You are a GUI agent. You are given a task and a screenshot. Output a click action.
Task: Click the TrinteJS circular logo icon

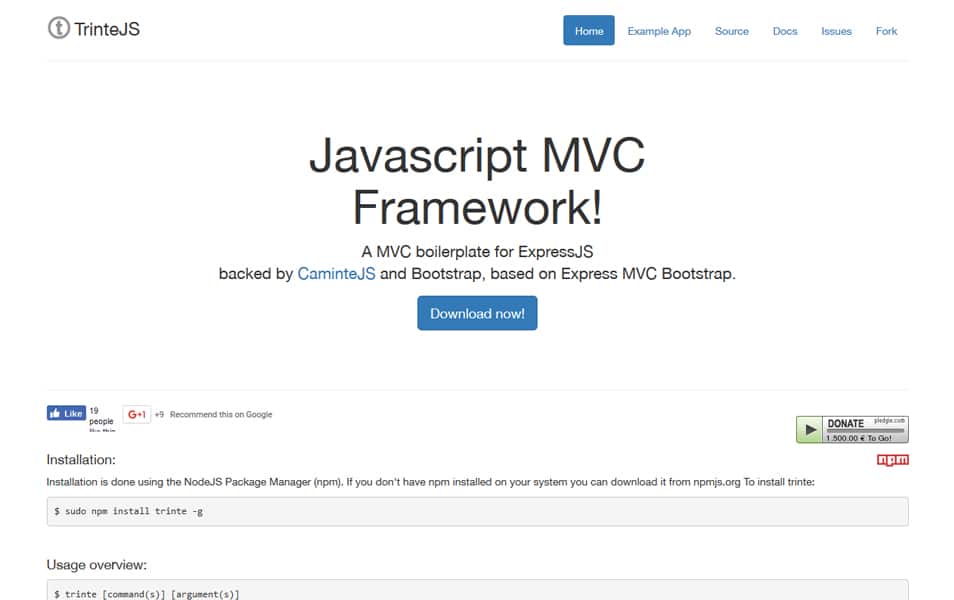(x=59, y=28)
